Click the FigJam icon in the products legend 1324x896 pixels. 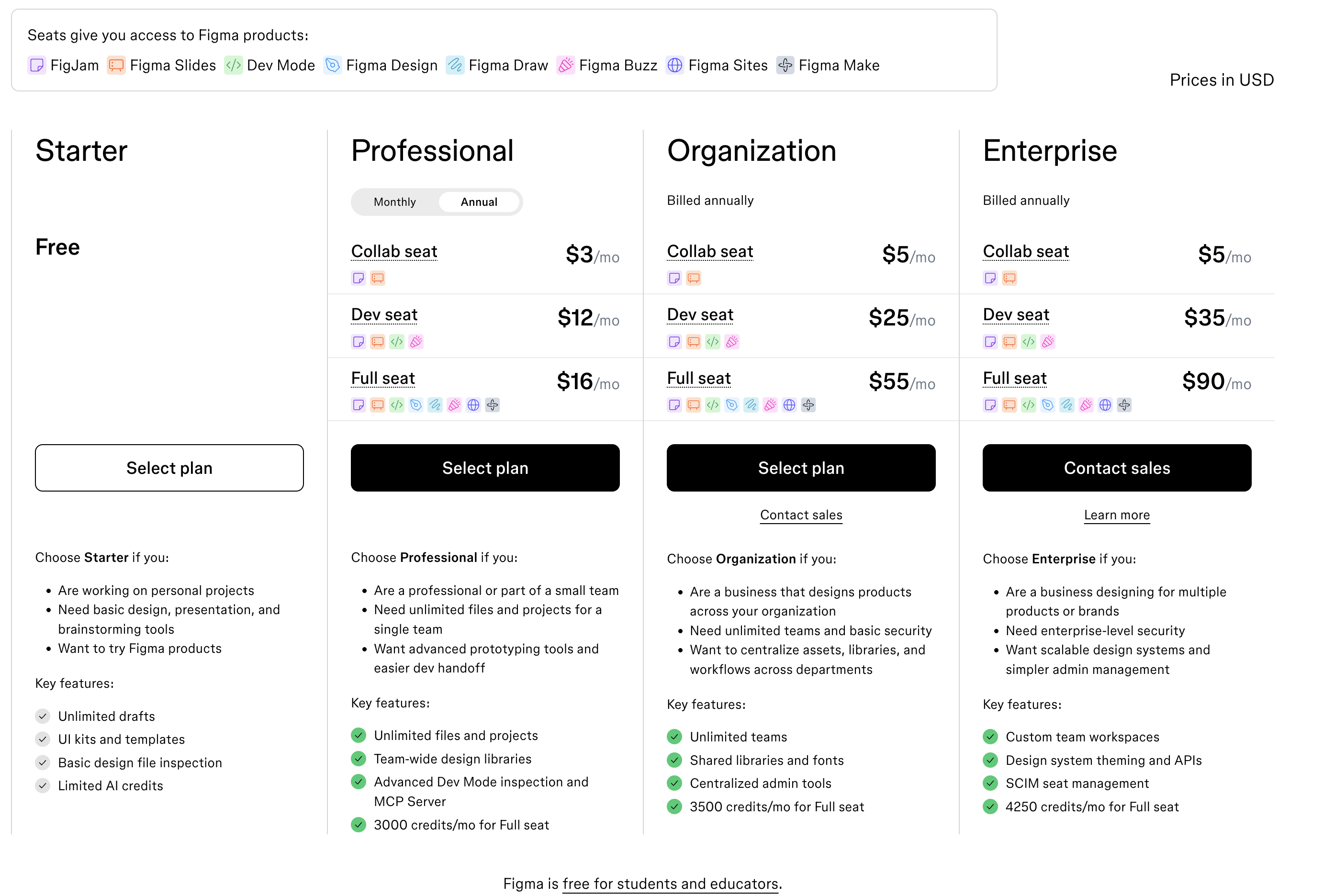pyautogui.click(x=36, y=66)
